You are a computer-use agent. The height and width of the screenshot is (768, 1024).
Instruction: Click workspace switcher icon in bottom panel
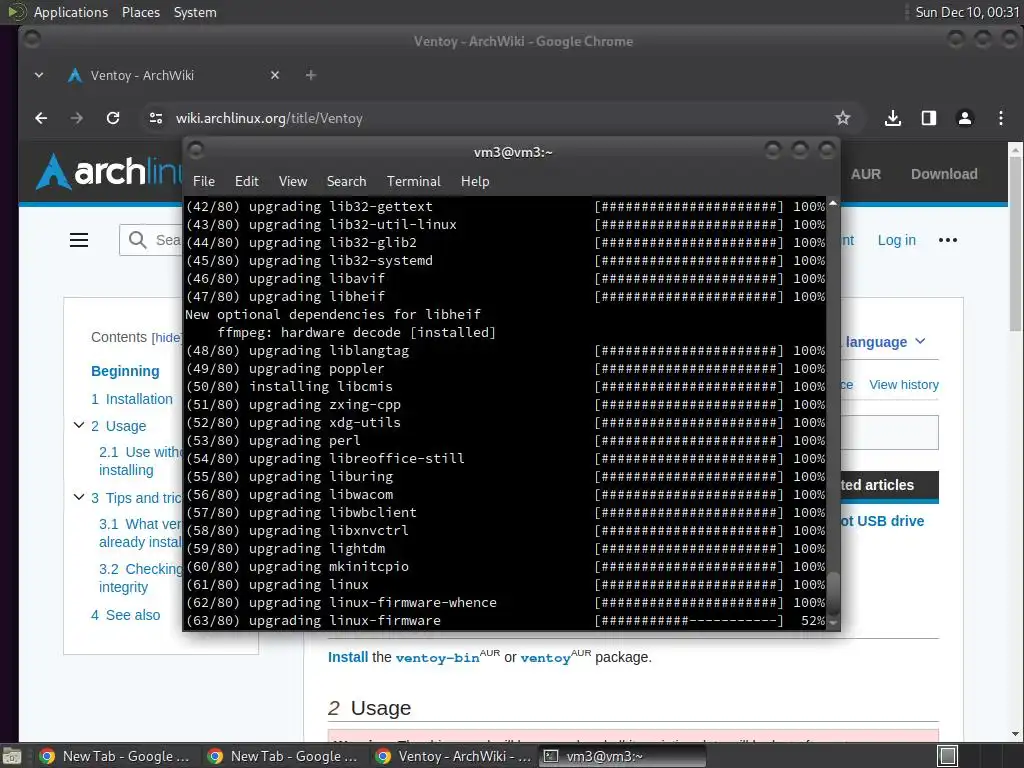948,756
